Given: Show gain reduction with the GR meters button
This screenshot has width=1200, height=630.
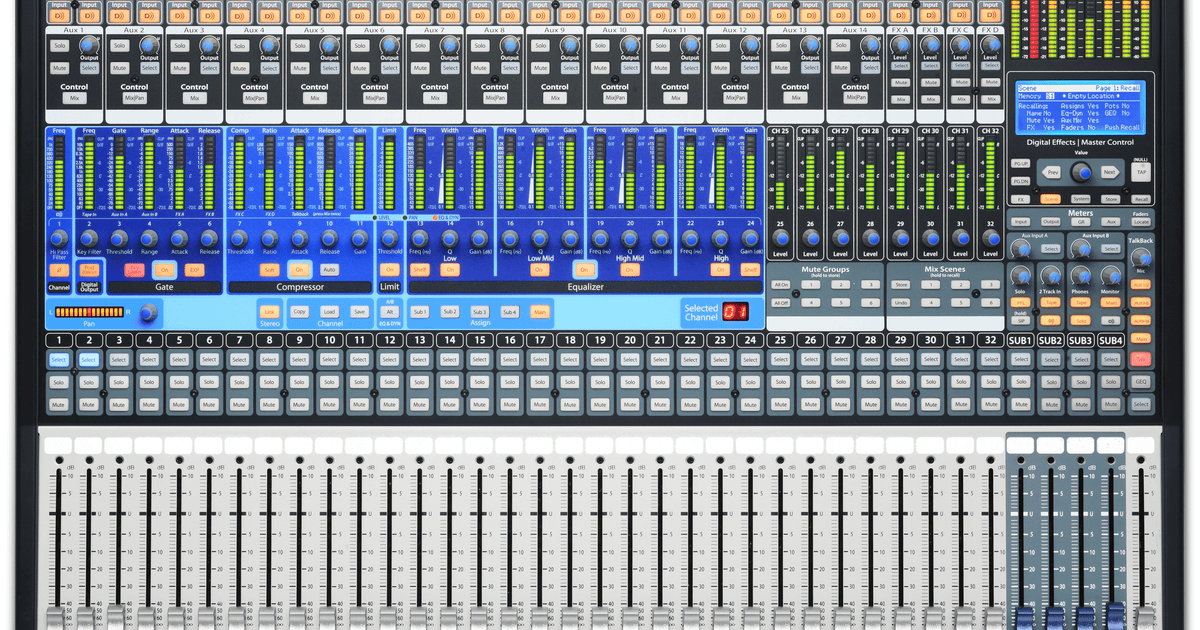Looking at the screenshot, I should tap(1081, 222).
